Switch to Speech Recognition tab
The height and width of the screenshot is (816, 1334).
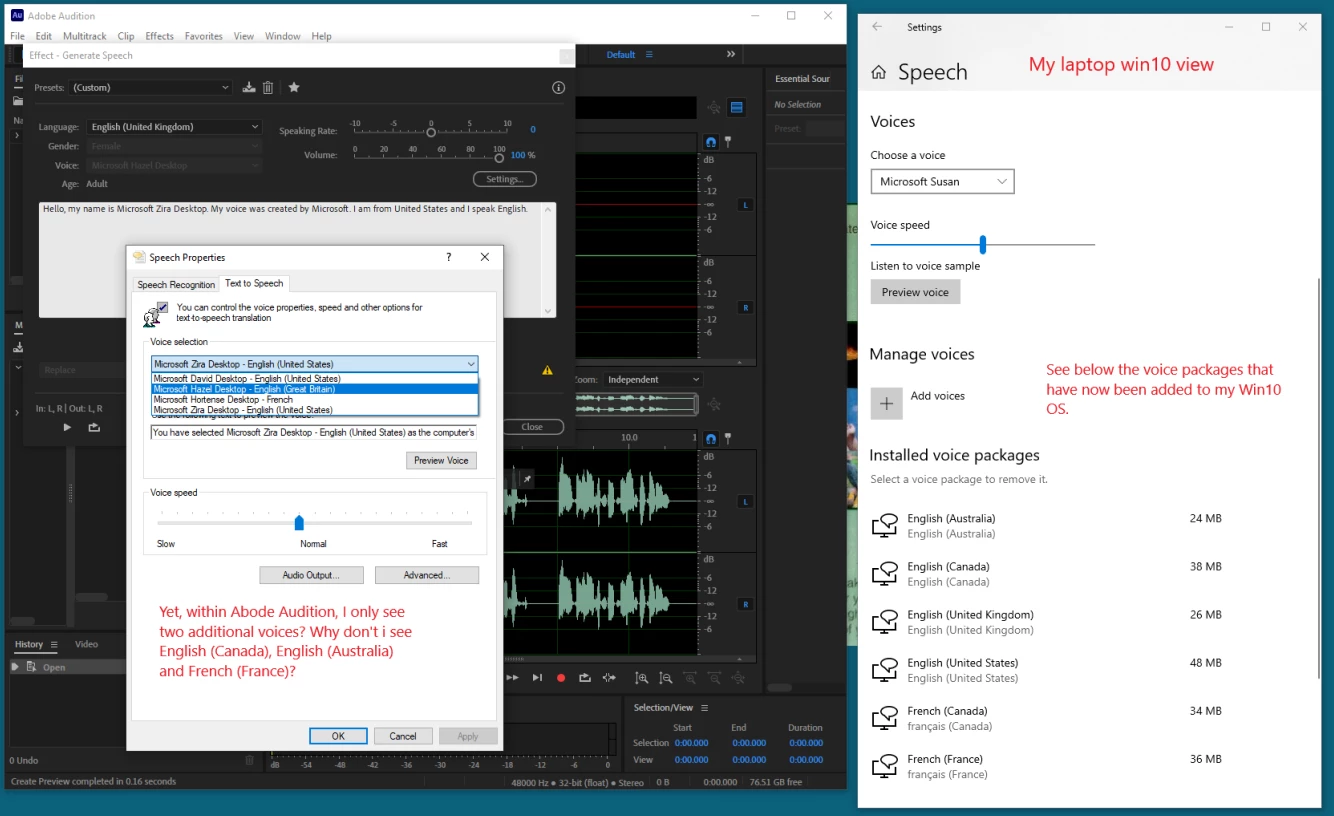point(176,285)
